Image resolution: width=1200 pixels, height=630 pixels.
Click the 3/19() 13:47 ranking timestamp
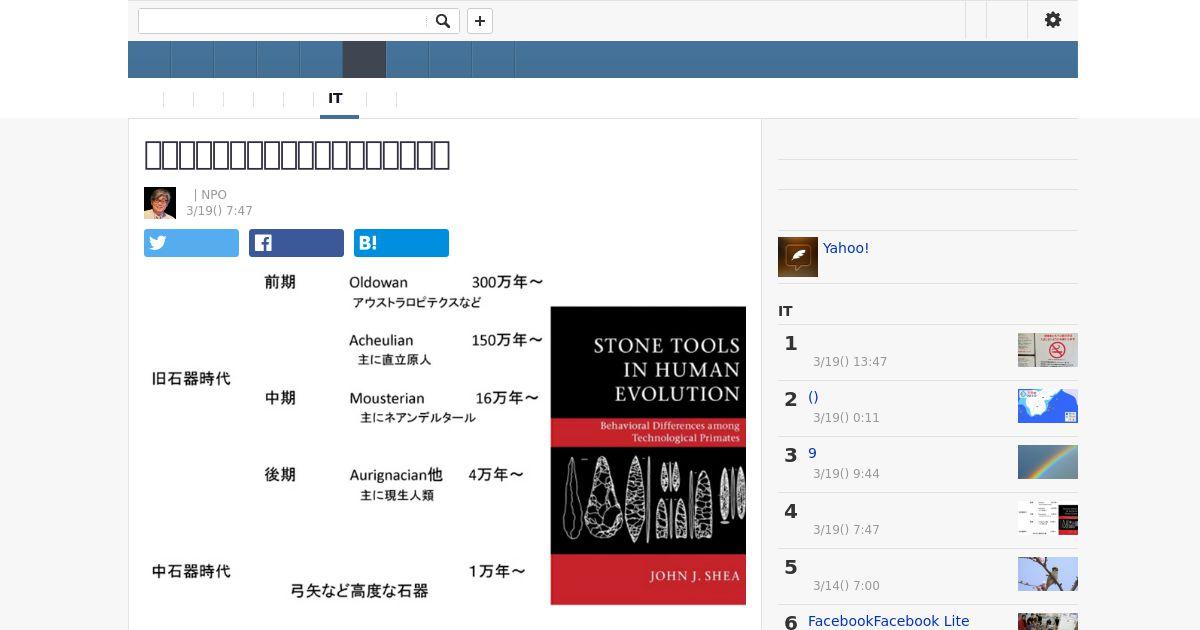[x=850, y=362]
